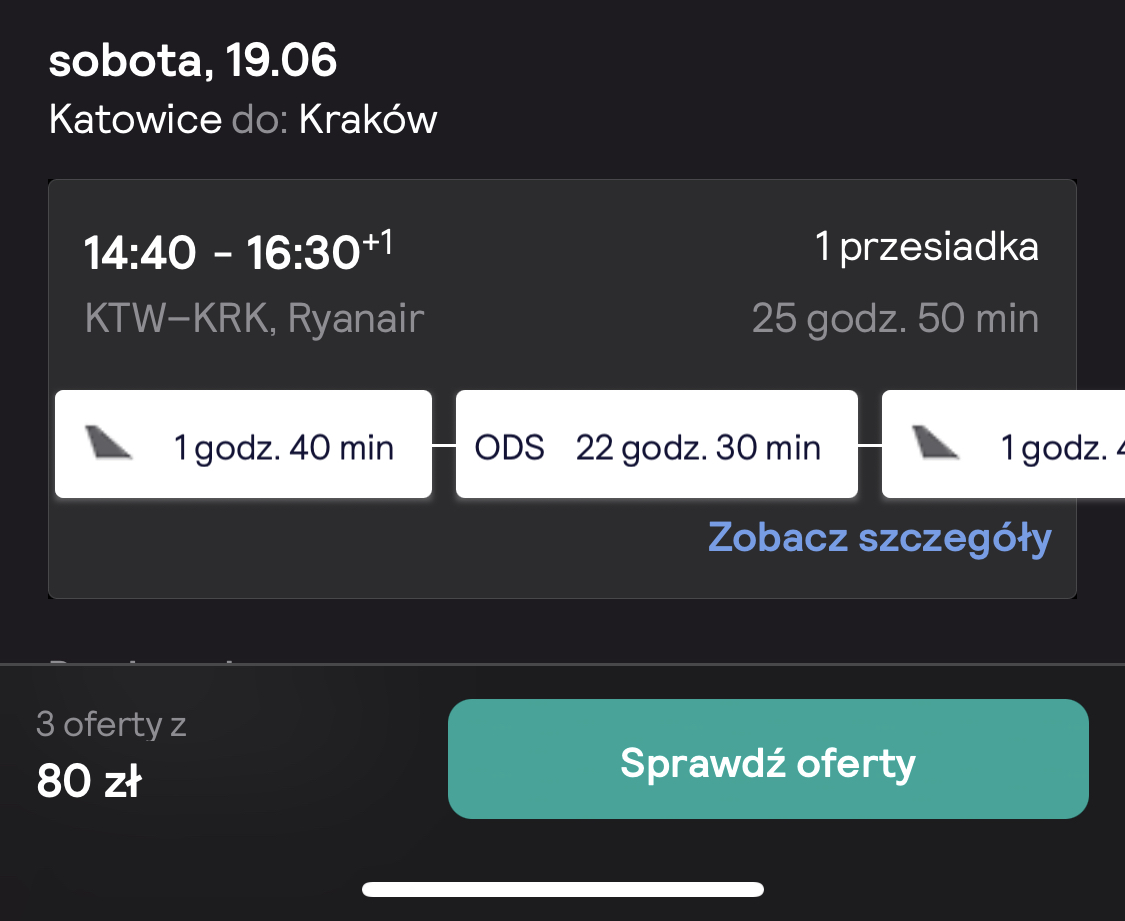Screen dimensions: 1125x921
Task: Tap the +1 next-day indicator
Action: (378, 242)
